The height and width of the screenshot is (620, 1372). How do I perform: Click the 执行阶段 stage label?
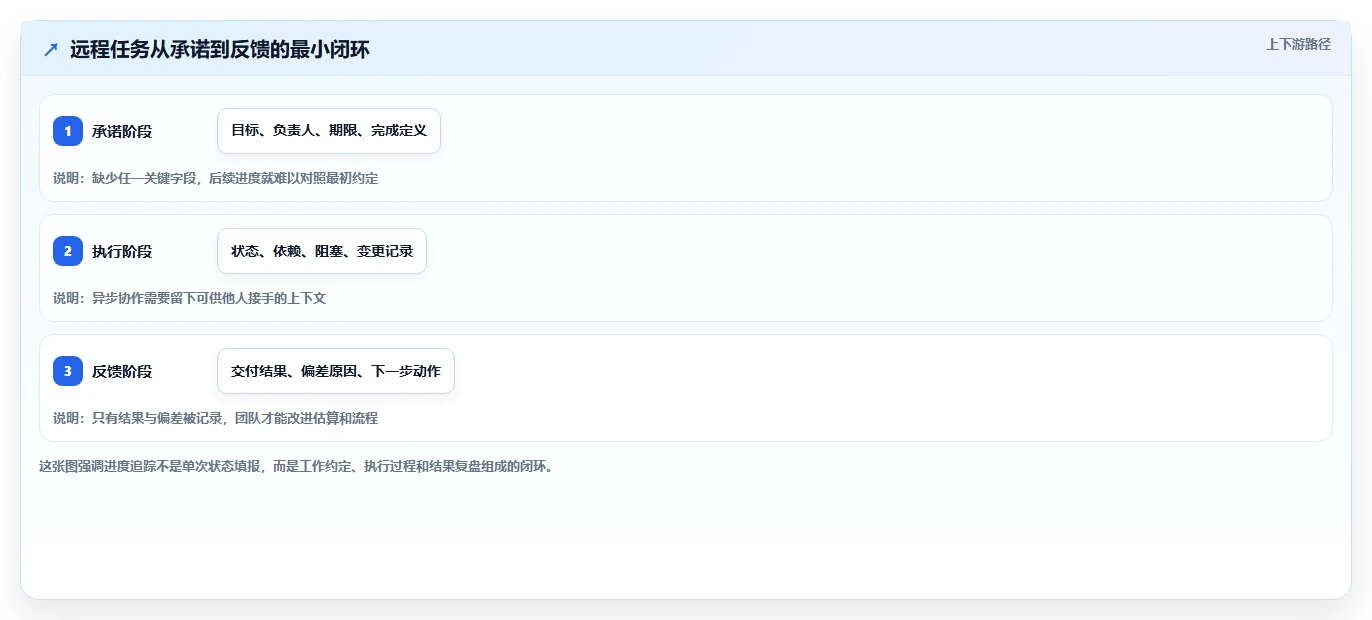[122, 251]
